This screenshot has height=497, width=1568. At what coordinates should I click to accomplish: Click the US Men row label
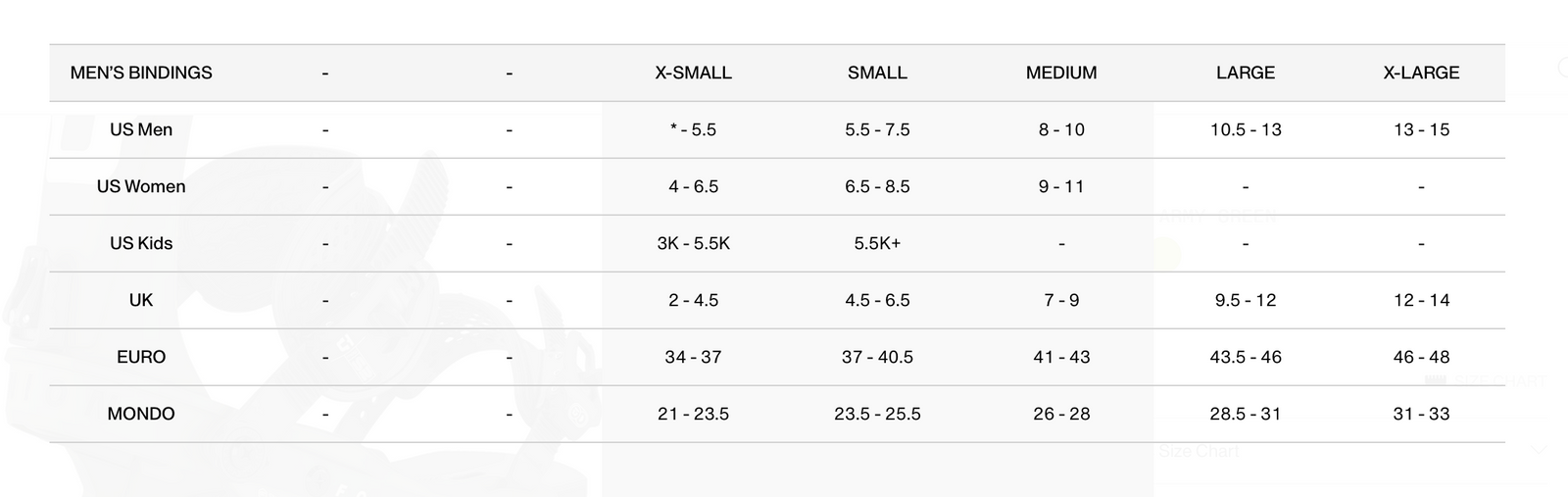(141, 129)
